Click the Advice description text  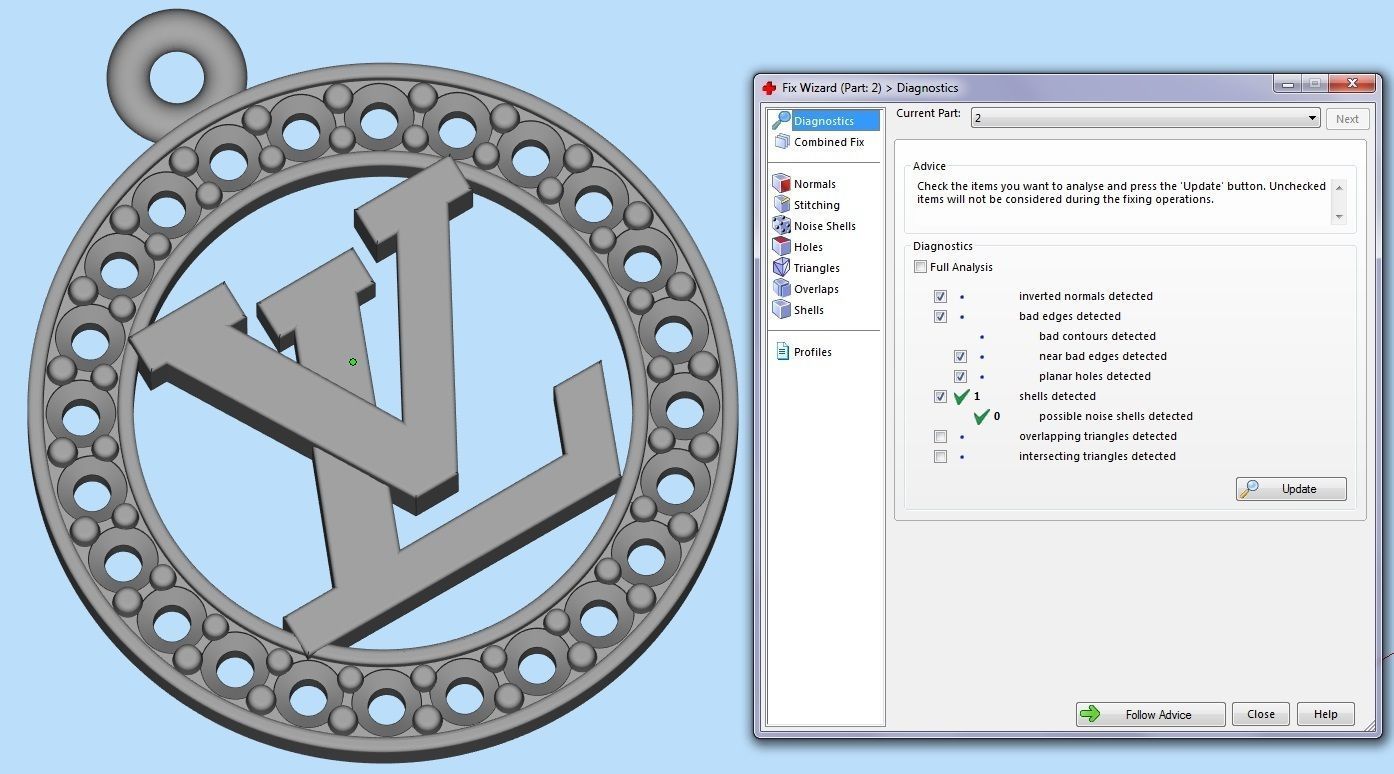1121,193
